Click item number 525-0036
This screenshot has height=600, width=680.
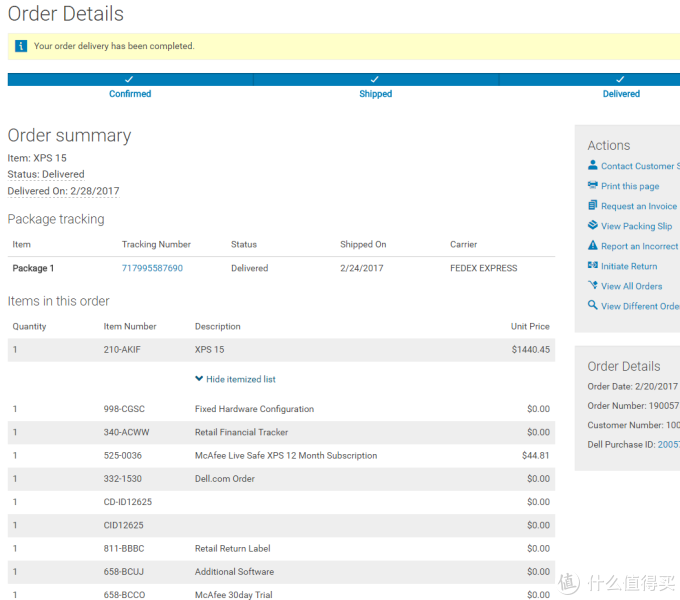coord(122,456)
